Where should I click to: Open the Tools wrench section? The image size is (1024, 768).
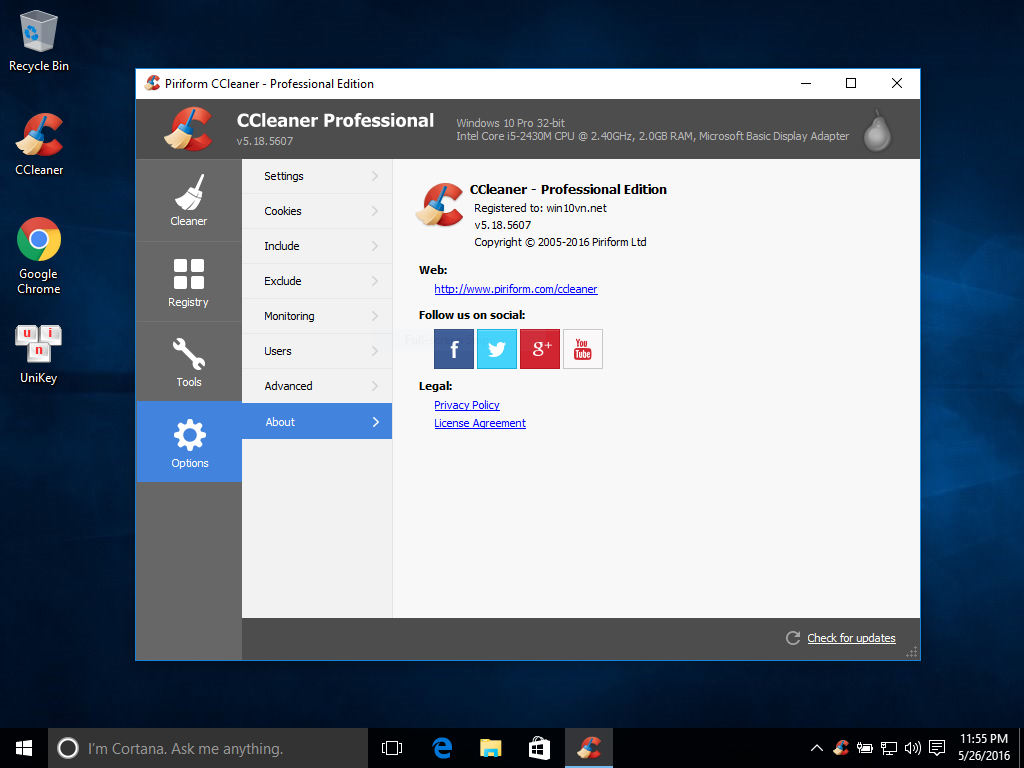[x=189, y=362]
